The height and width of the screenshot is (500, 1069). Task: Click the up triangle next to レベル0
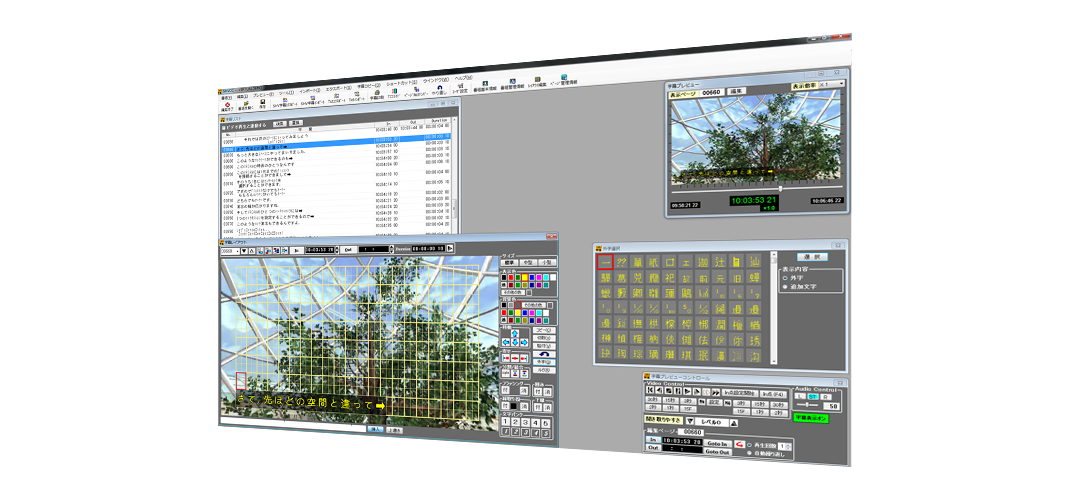pos(734,423)
